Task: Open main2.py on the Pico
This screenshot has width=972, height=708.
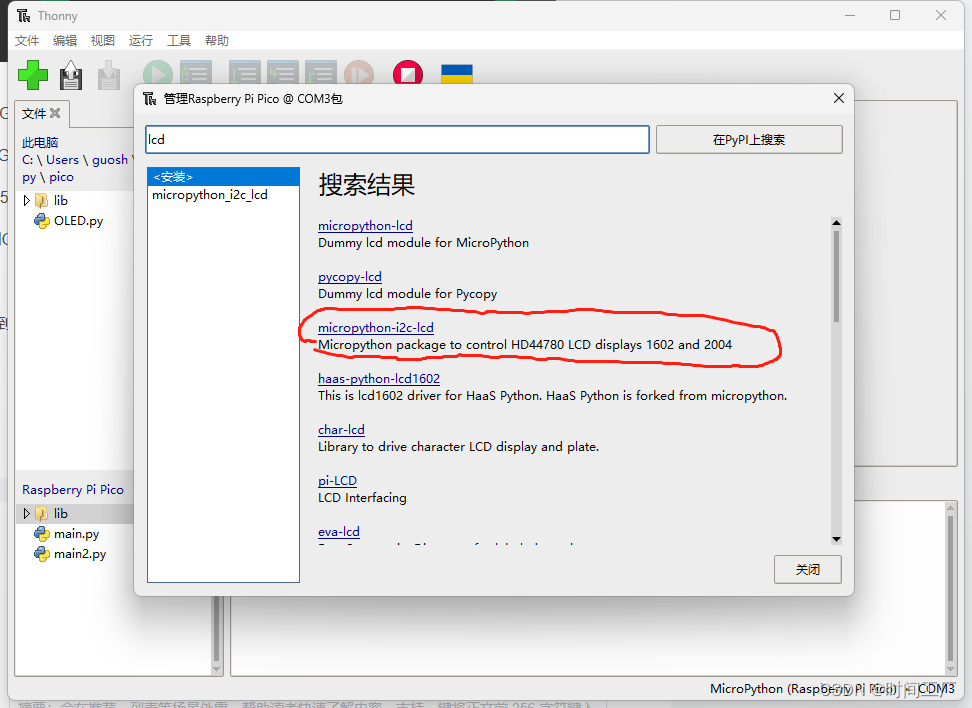Action: pos(79,553)
